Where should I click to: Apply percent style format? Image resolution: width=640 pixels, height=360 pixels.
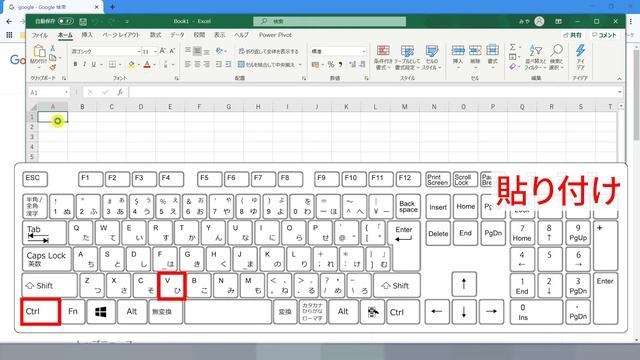tap(331, 64)
